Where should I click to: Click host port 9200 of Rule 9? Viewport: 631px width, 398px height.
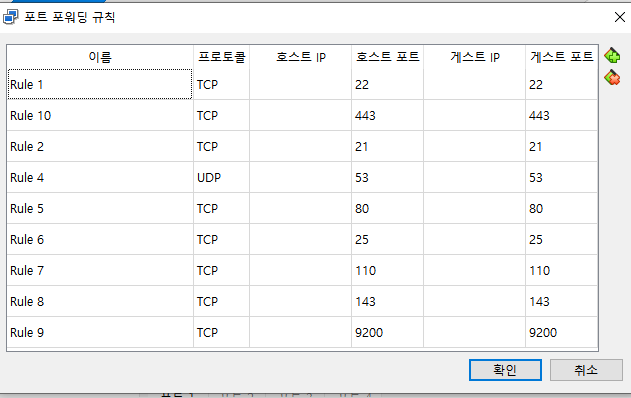tap(388, 332)
